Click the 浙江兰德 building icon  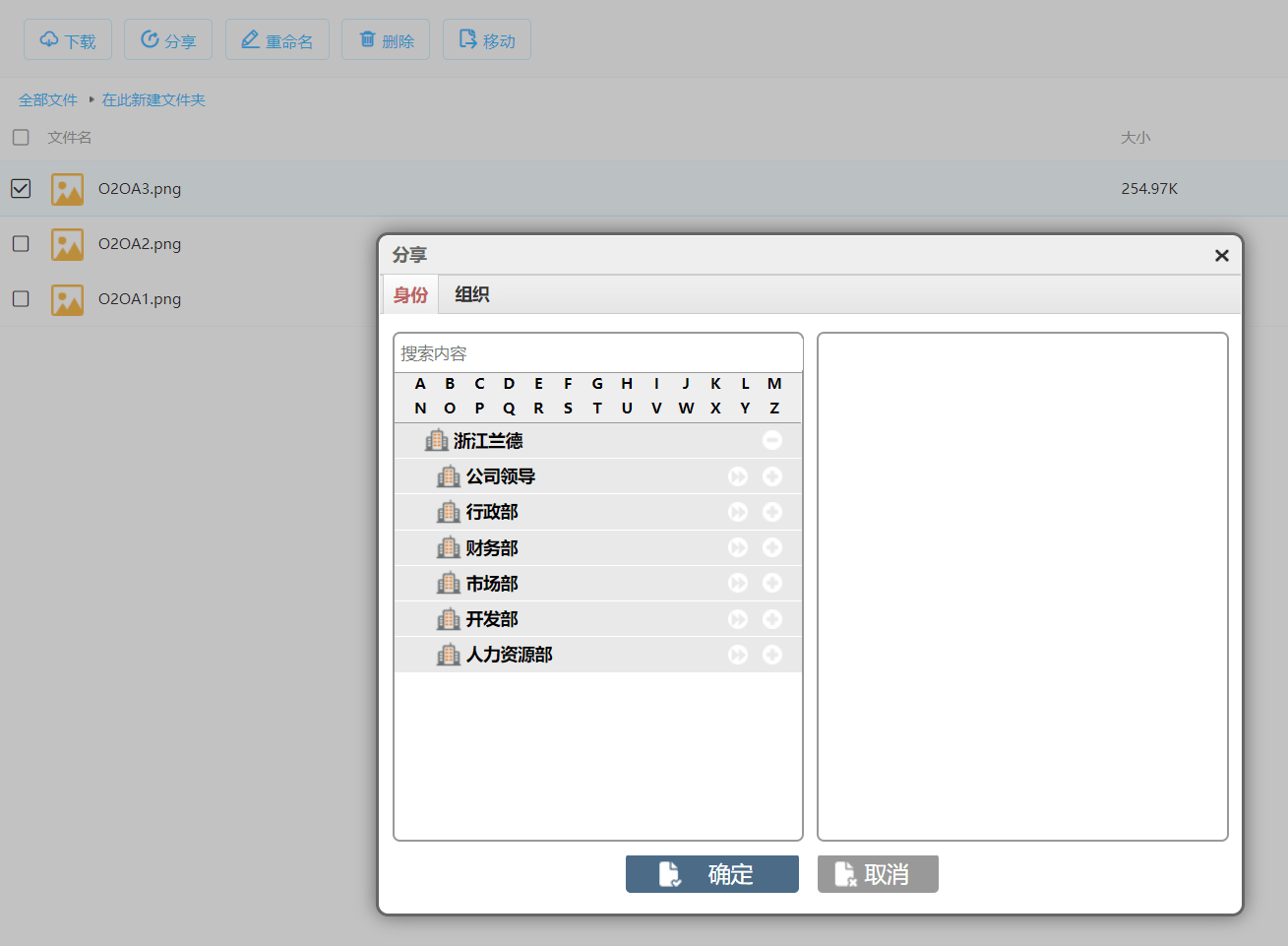click(436, 440)
